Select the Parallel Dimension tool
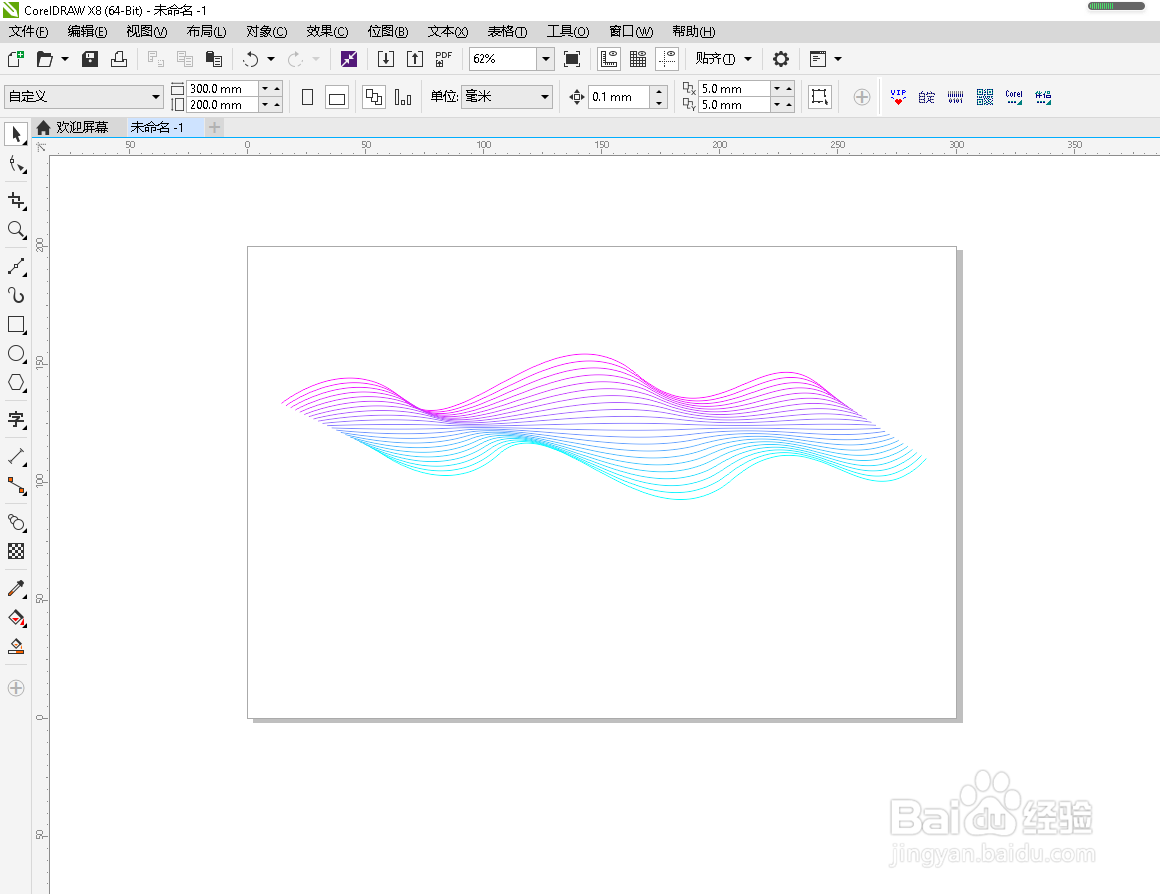Screen dimensions: 1160x894 [x=16, y=457]
